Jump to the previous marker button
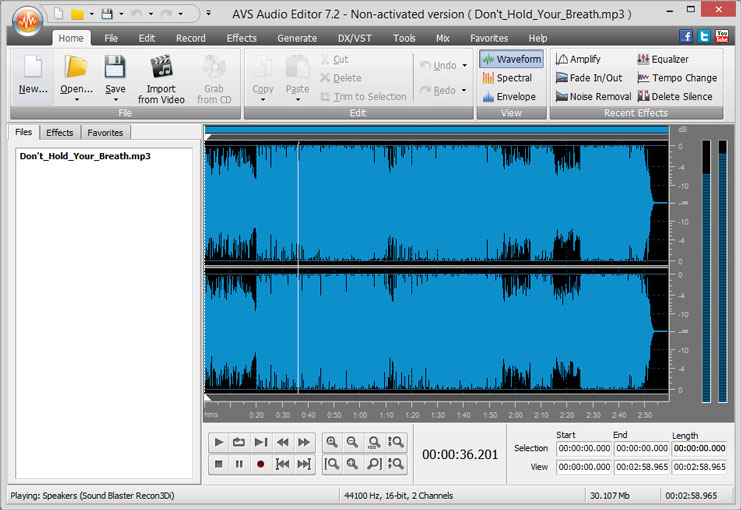The height and width of the screenshot is (510, 741). [282, 464]
